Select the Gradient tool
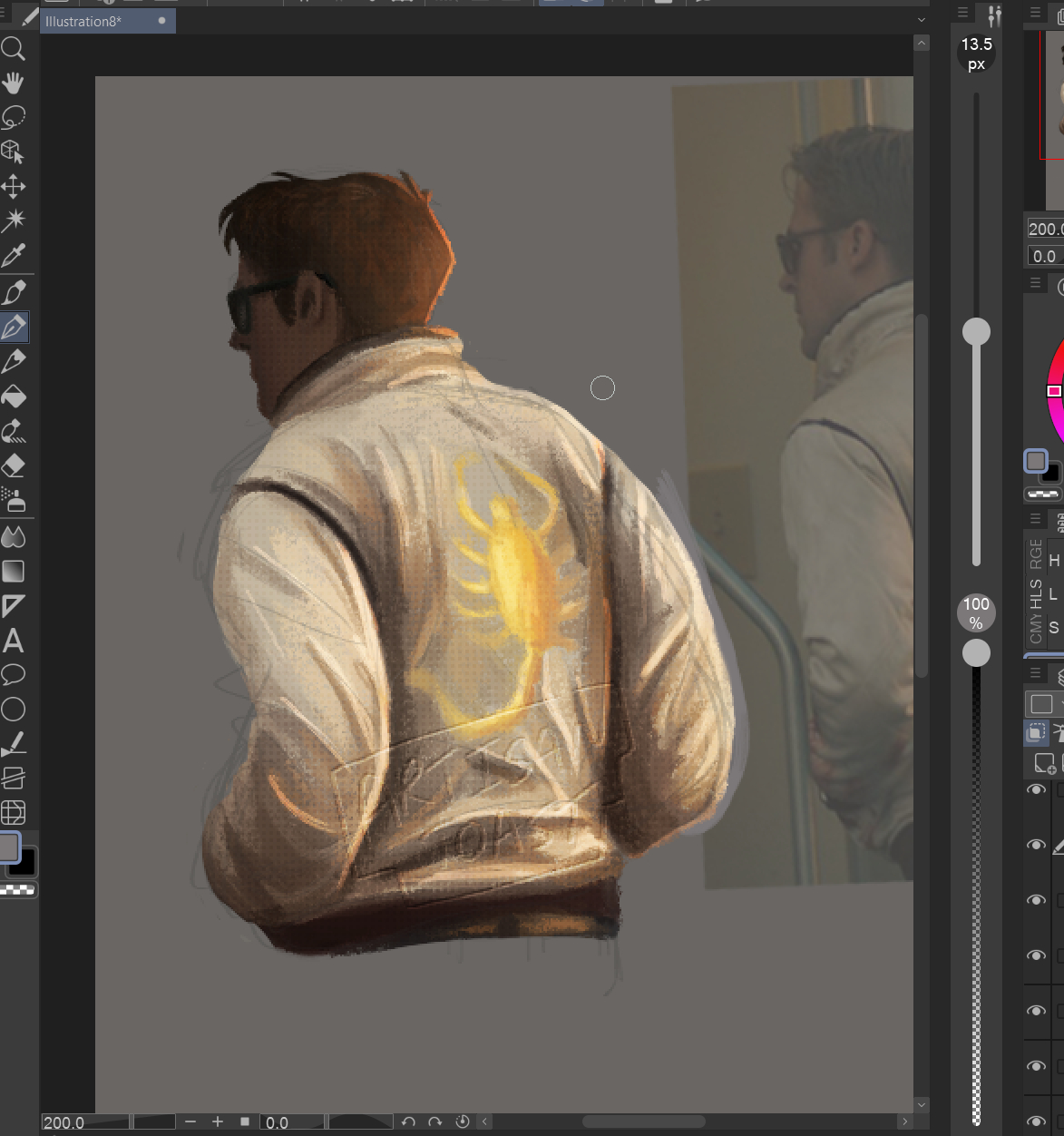Image resolution: width=1064 pixels, height=1136 pixels. [x=14, y=571]
